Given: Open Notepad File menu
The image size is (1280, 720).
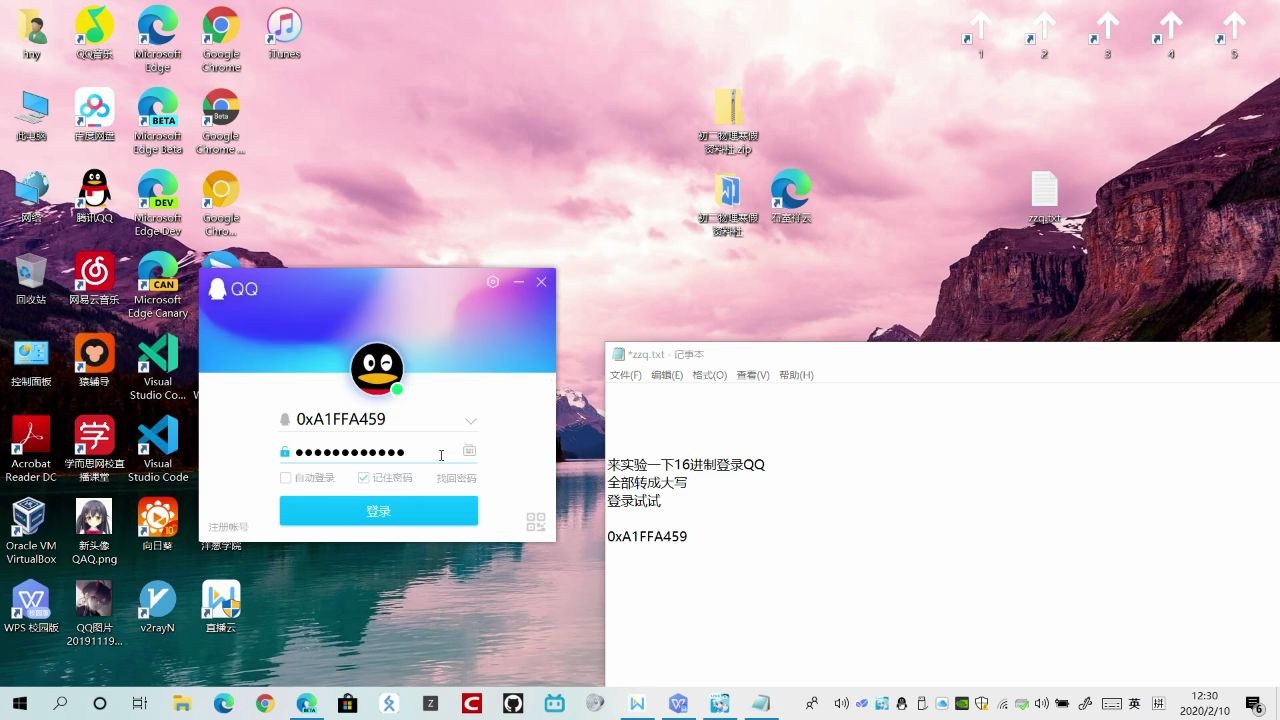Looking at the screenshot, I should click(x=626, y=375).
